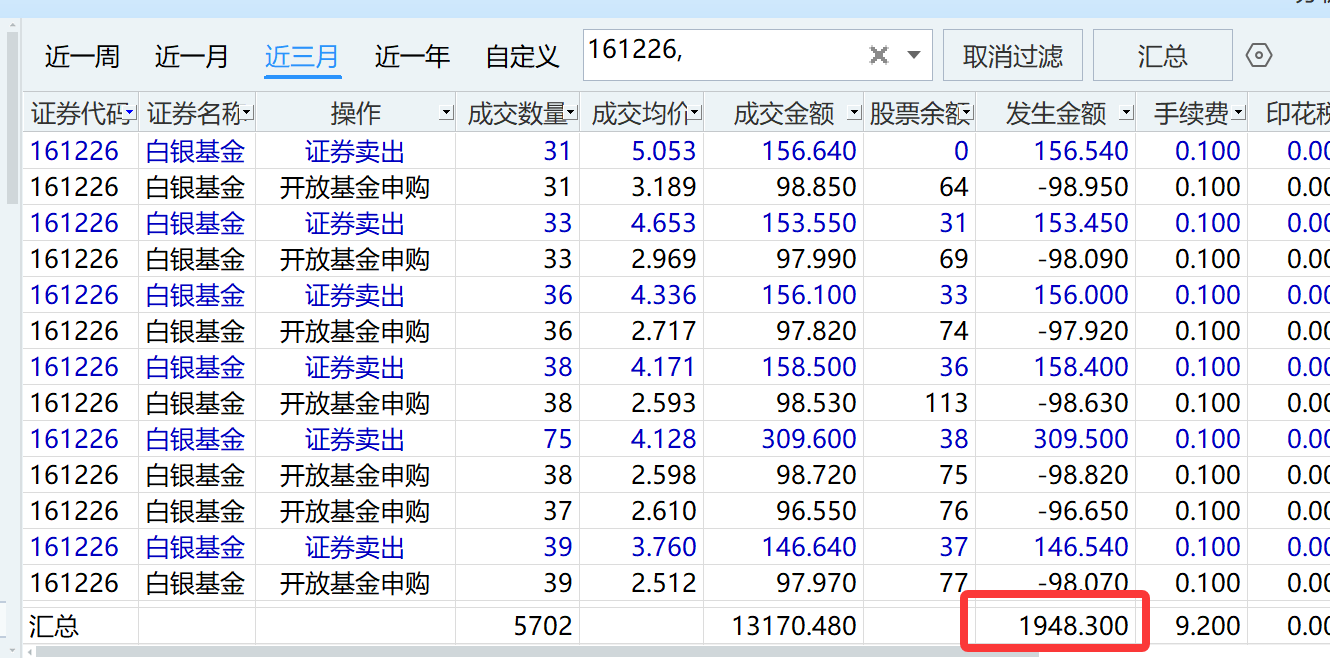Open the 操作 column filter arrow

click(x=446, y=115)
